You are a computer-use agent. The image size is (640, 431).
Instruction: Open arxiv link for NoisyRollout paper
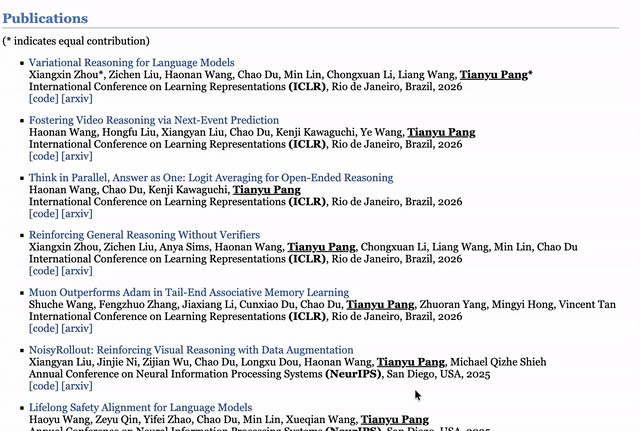pos(77,386)
